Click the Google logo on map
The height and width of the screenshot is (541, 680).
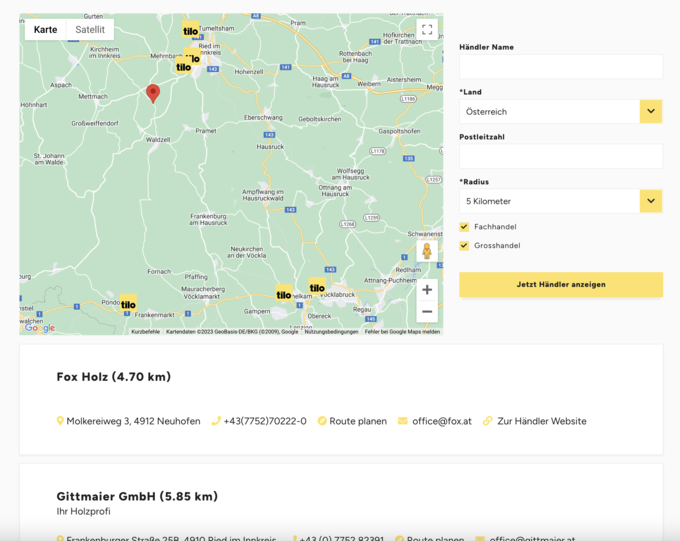tap(40, 328)
